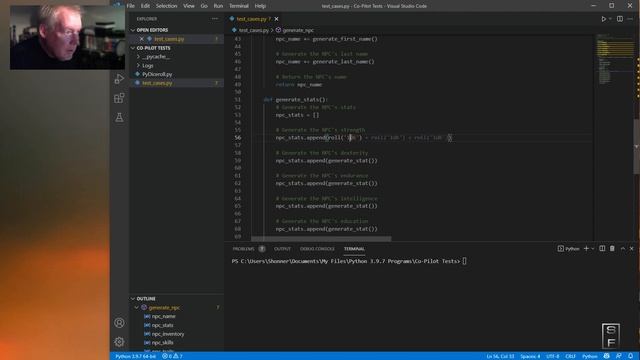The height and width of the screenshot is (360, 640).
Task: Open the Testing flask view
Action: pyautogui.click(x=119, y=118)
